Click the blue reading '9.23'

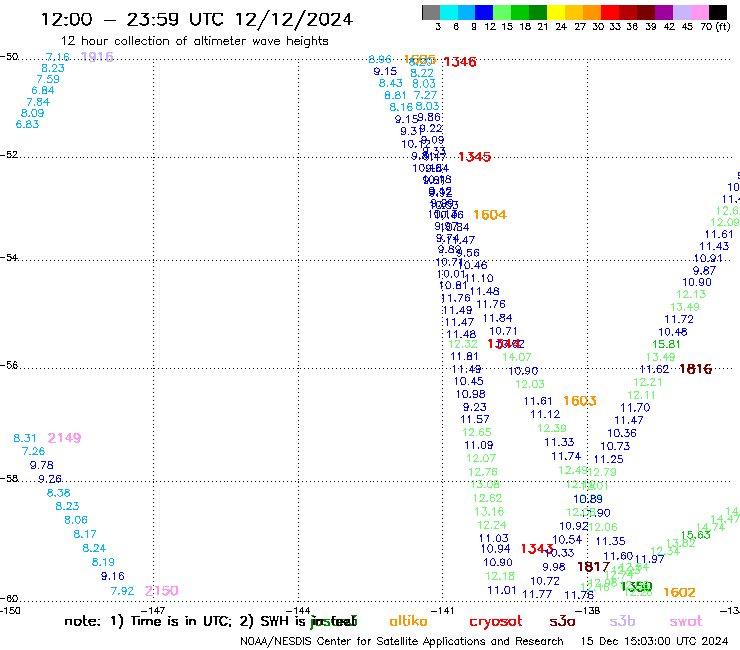tap(474, 407)
